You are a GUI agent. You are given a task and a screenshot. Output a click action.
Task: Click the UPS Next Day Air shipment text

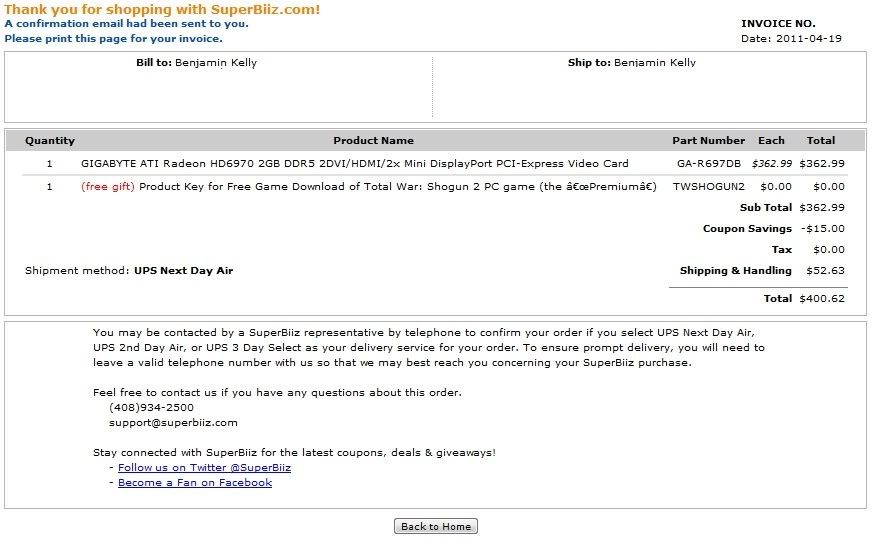coord(183,270)
